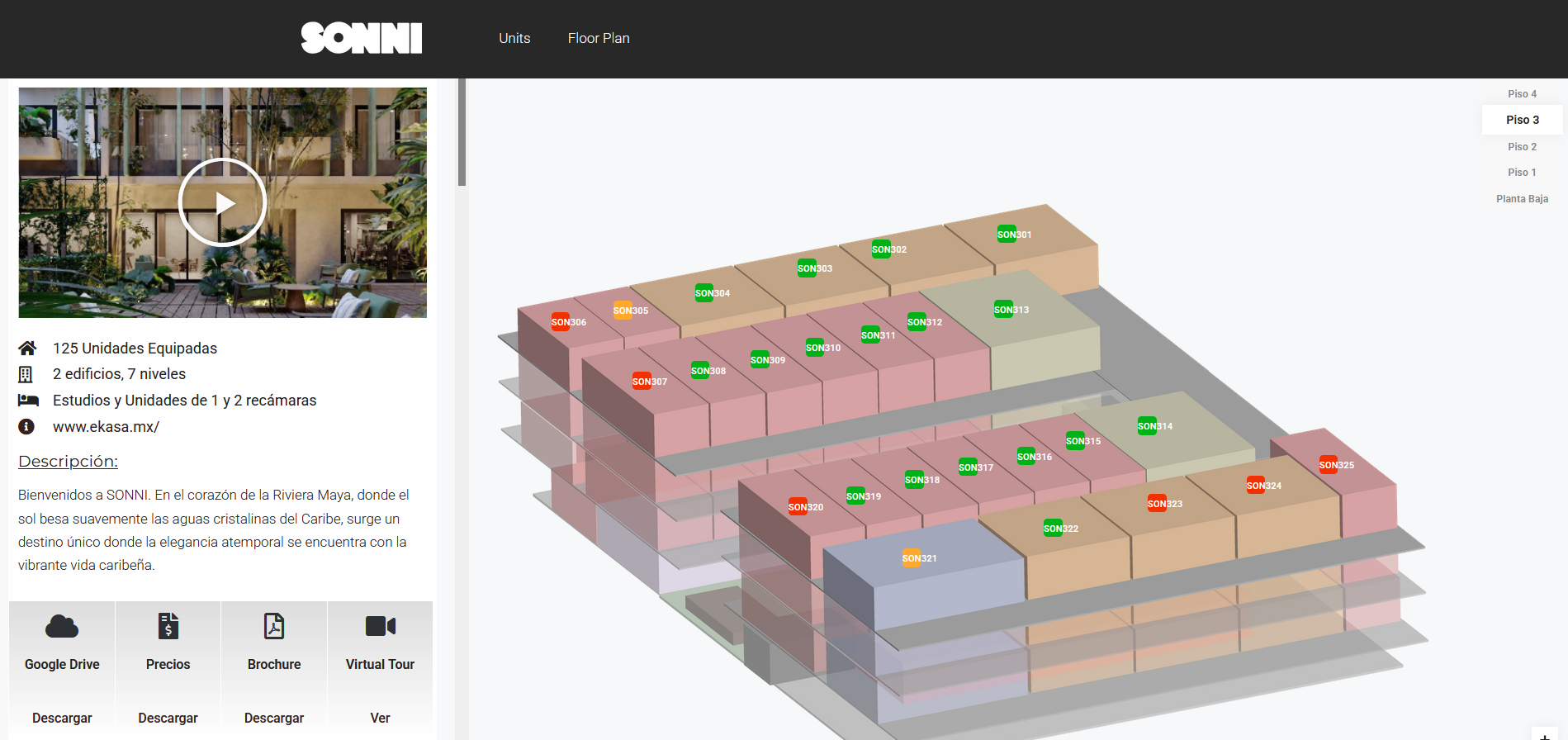Screen dimensions: 1568x740
Task: Select unit SON306 red marker
Action: 561,322
